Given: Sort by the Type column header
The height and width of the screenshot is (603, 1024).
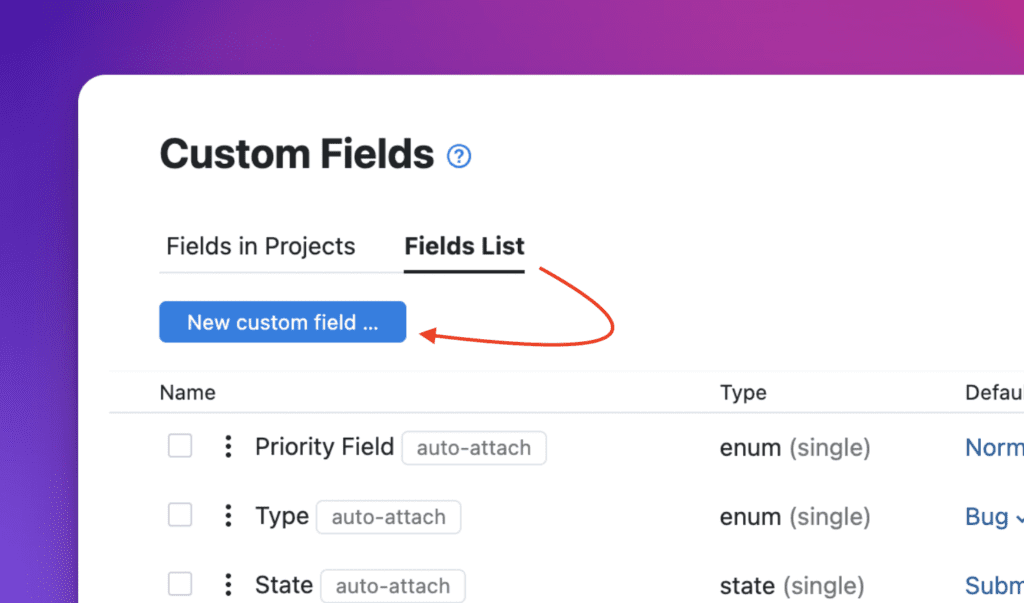Looking at the screenshot, I should click(x=743, y=392).
